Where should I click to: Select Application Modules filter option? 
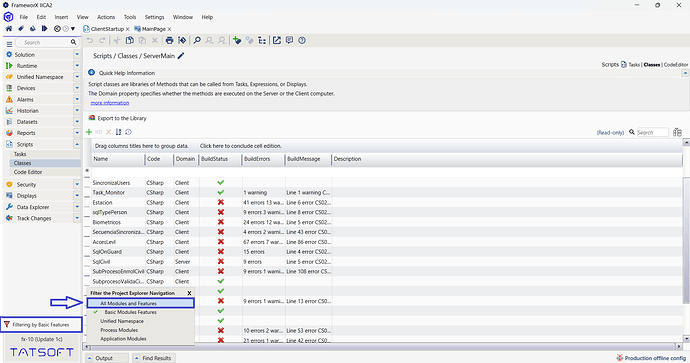(x=123, y=339)
